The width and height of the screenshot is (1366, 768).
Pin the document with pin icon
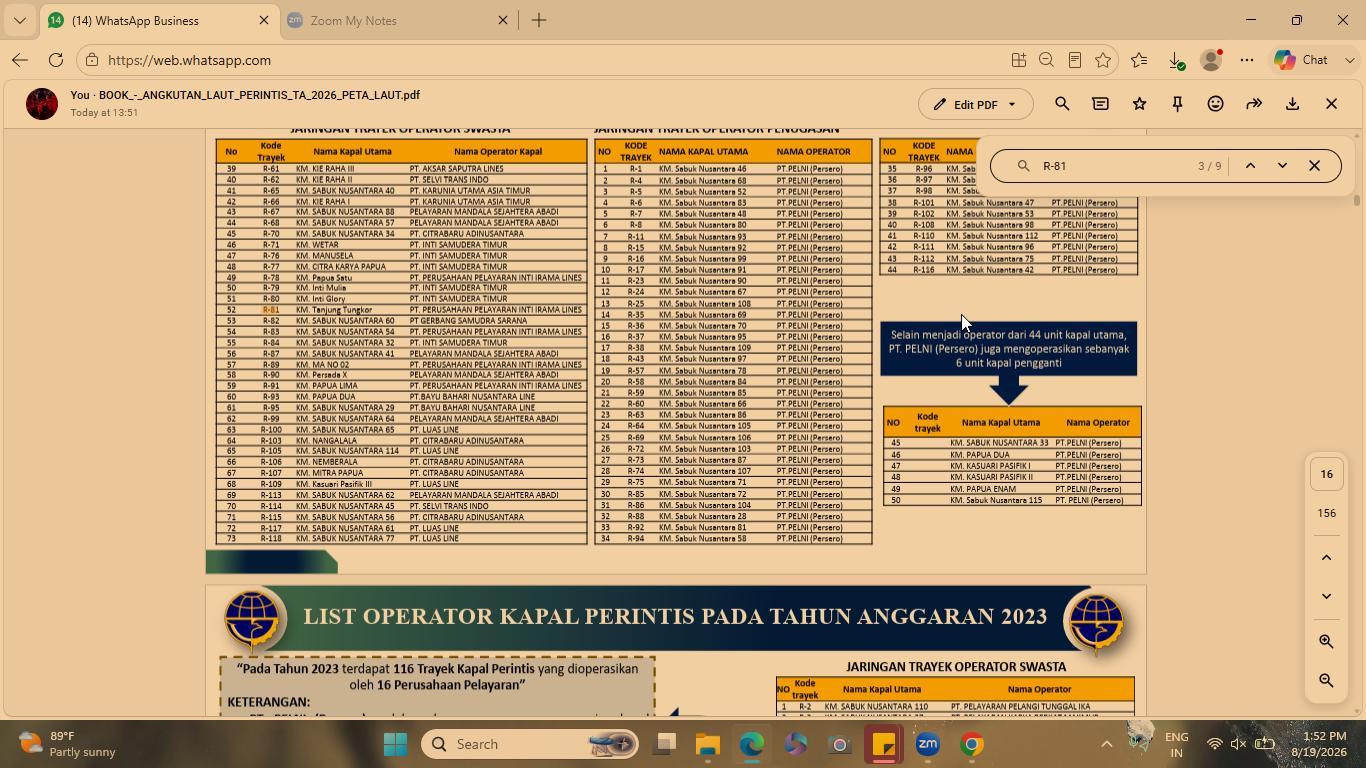pos(1177,104)
